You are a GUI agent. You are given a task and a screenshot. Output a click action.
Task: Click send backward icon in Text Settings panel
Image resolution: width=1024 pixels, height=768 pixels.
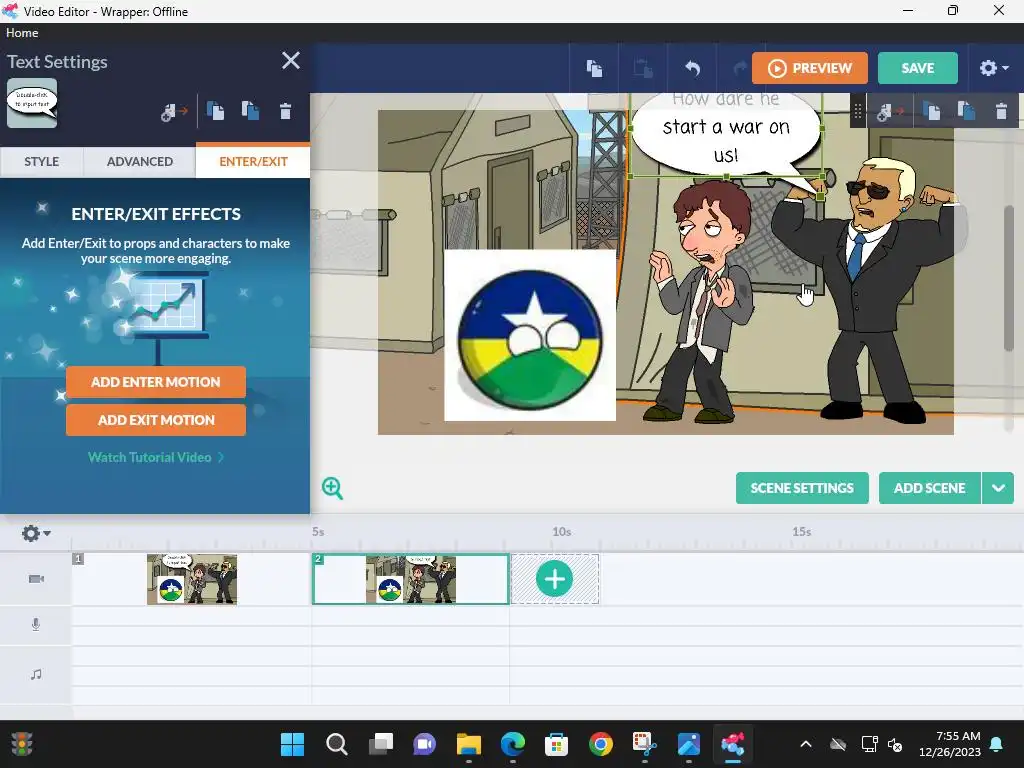pos(250,111)
